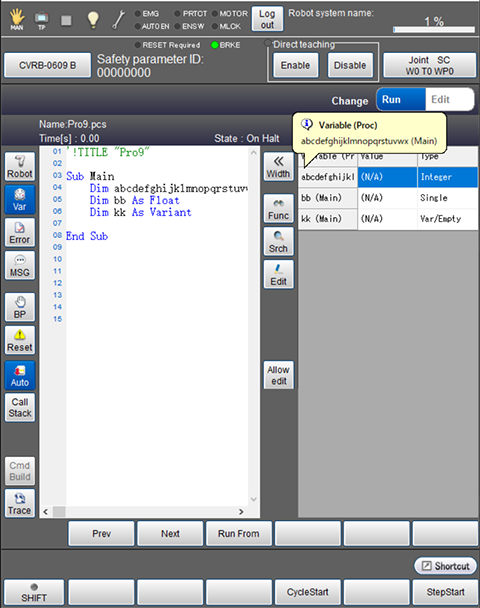Click the light bulb icon
Viewport: 480px width, 608px height.
(x=93, y=20)
